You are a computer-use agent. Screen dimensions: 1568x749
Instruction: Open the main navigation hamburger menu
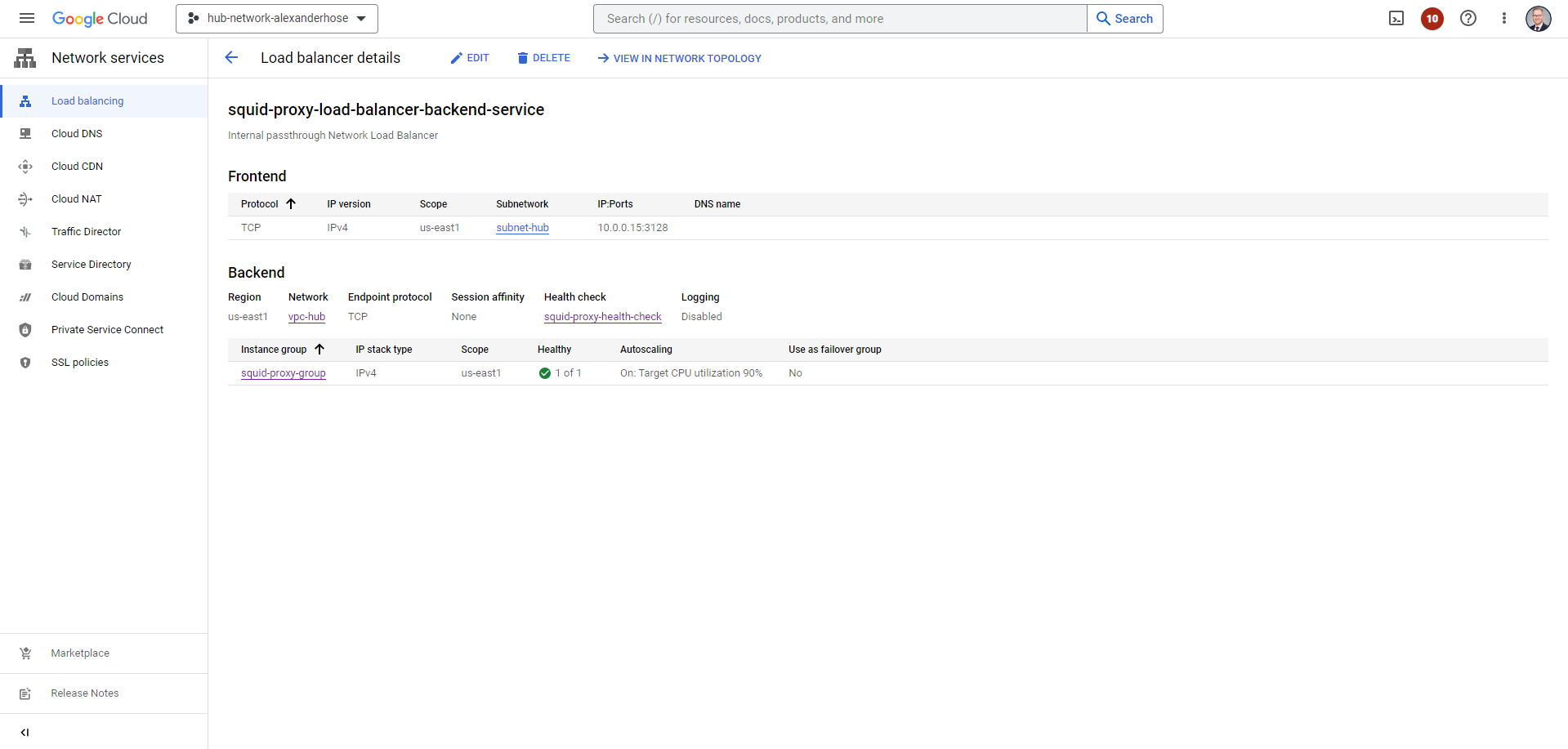pos(27,18)
